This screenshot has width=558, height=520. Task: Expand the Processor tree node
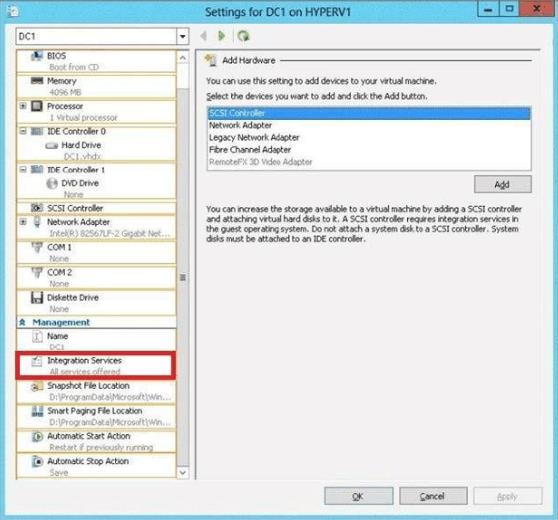pos(23,106)
